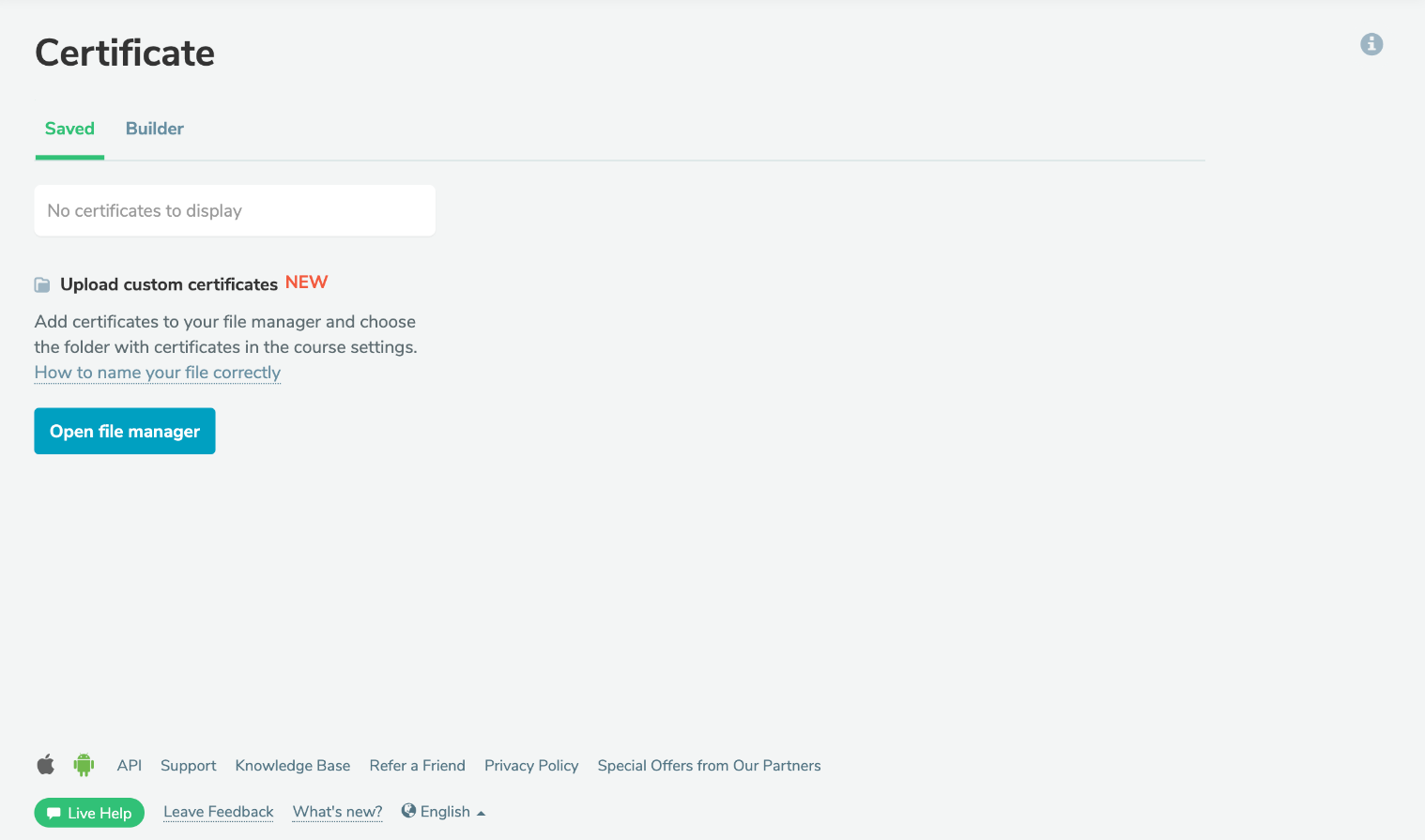Click the No certificates to display area

234,210
